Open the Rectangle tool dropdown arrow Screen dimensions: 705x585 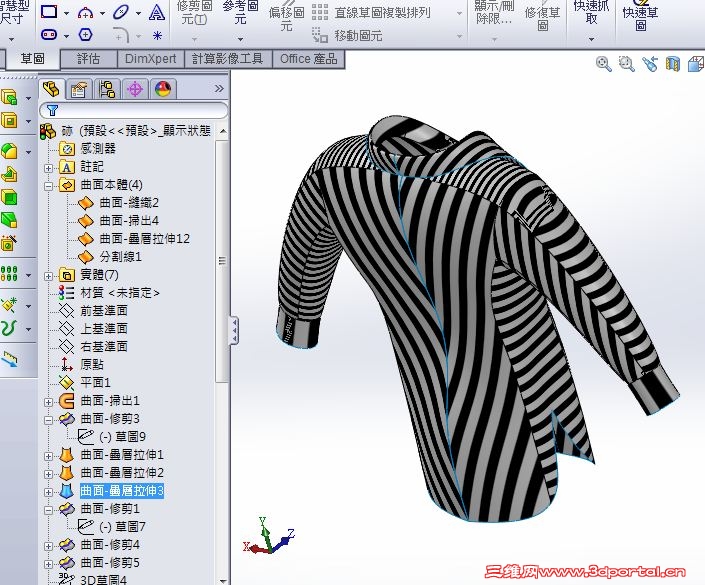66,13
